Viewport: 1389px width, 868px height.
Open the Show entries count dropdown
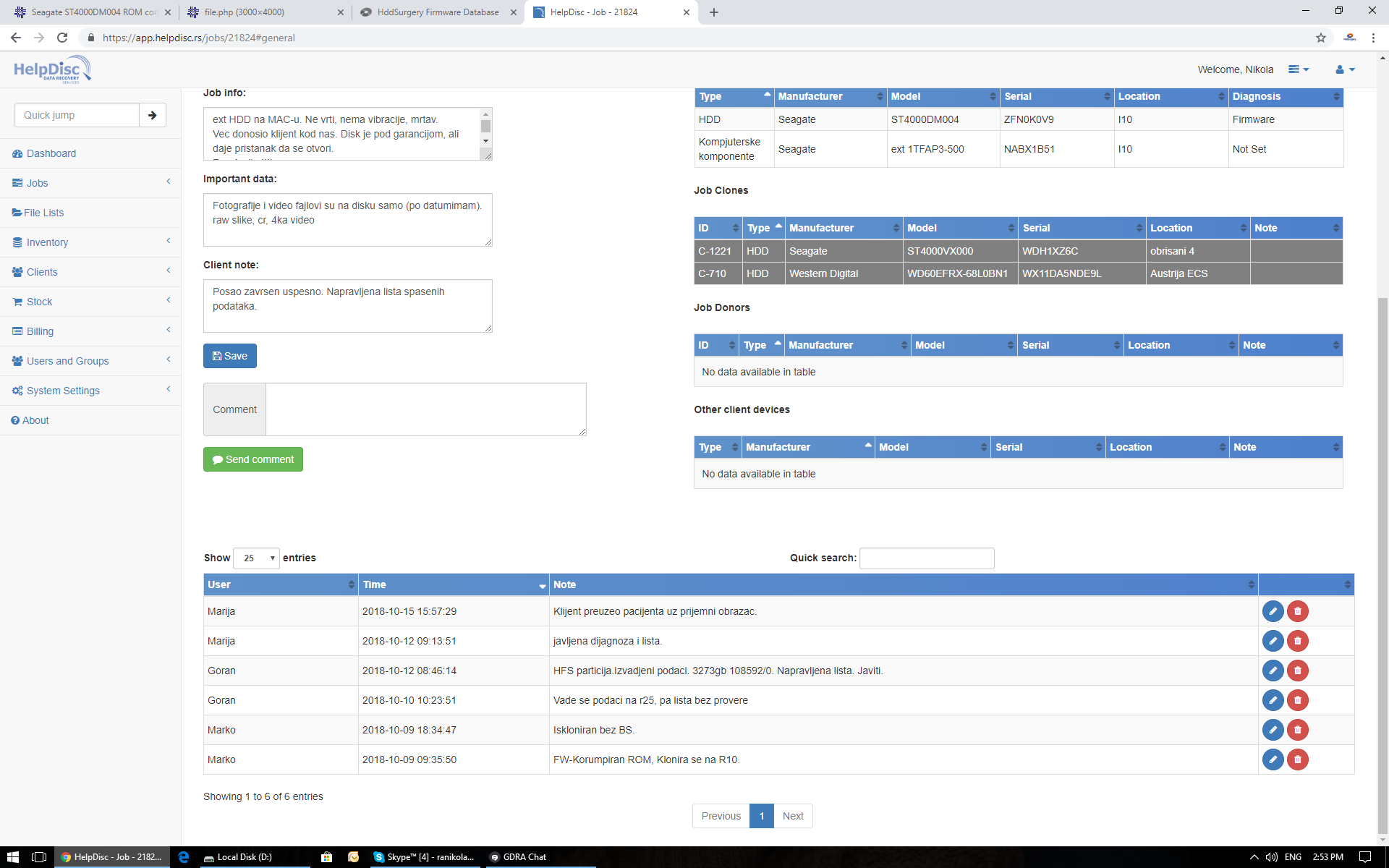tap(257, 558)
